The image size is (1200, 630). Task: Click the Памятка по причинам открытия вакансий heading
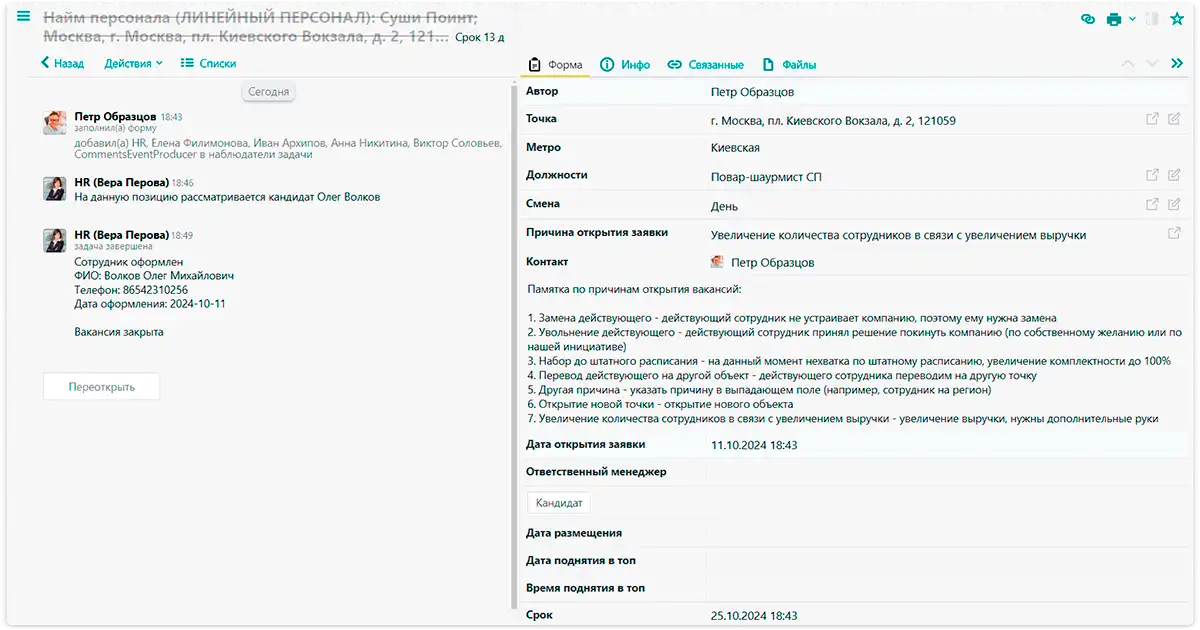(x=634, y=289)
